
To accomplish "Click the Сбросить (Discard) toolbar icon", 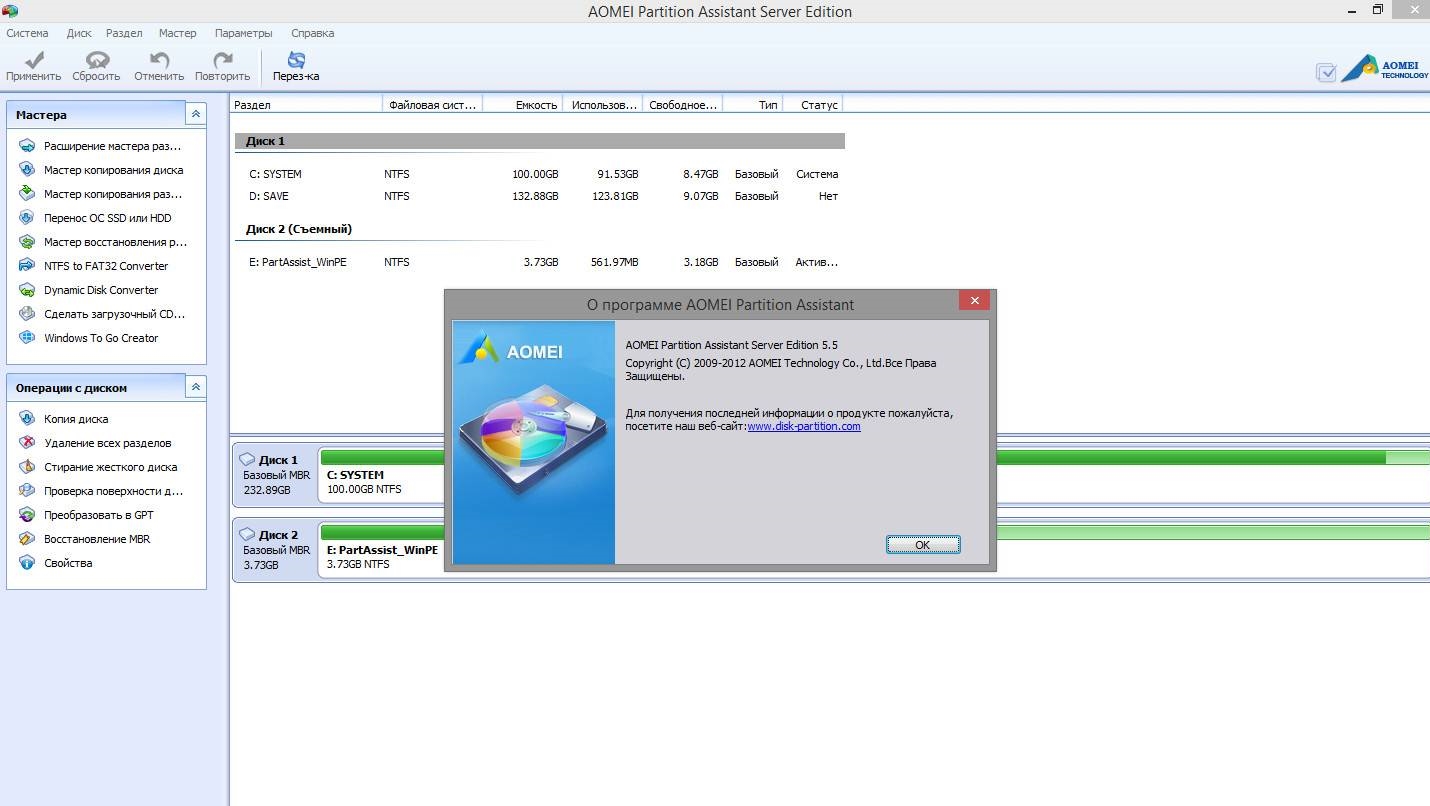I will click(96, 60).
